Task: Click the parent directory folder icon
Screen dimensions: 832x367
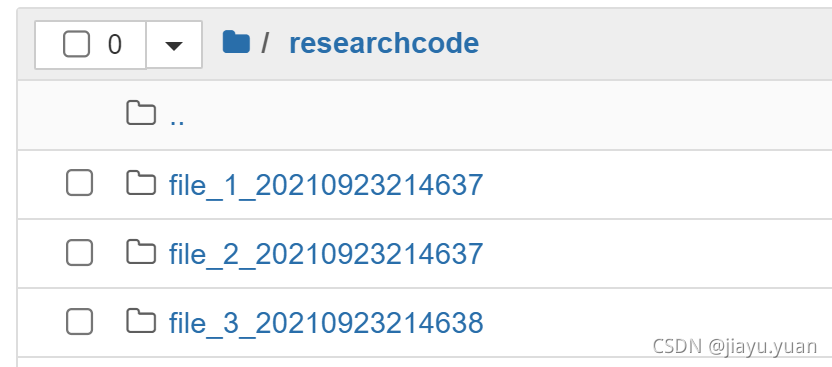Action: click(141, 113)
